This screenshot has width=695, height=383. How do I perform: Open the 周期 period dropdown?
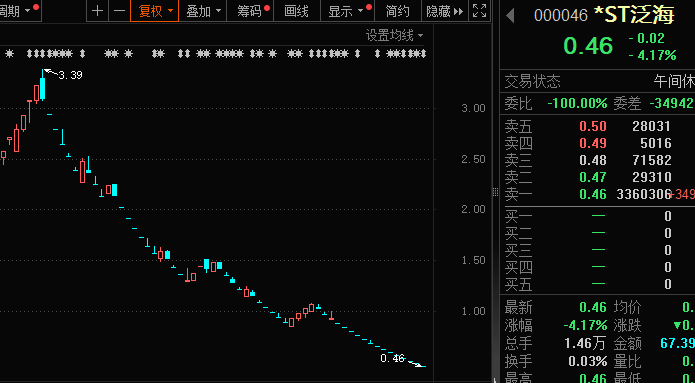(x=20, y=11)
